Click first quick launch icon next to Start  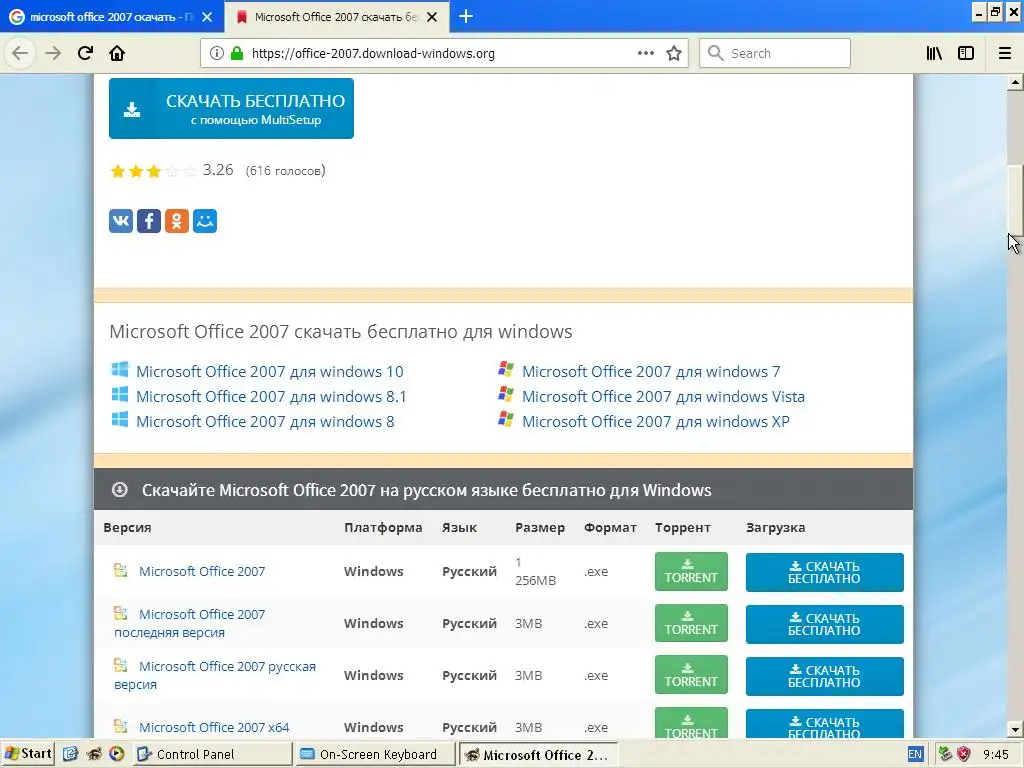coord(71,754)
